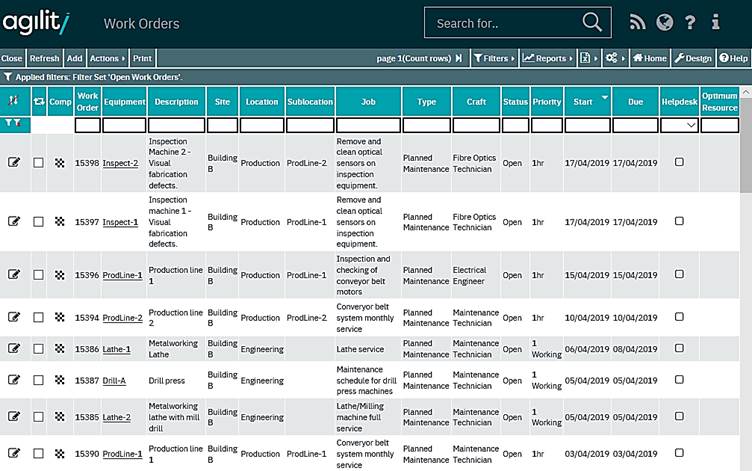Open the Actions menu
This screenshot has width=752, height=471.
[x=108, y=59]
